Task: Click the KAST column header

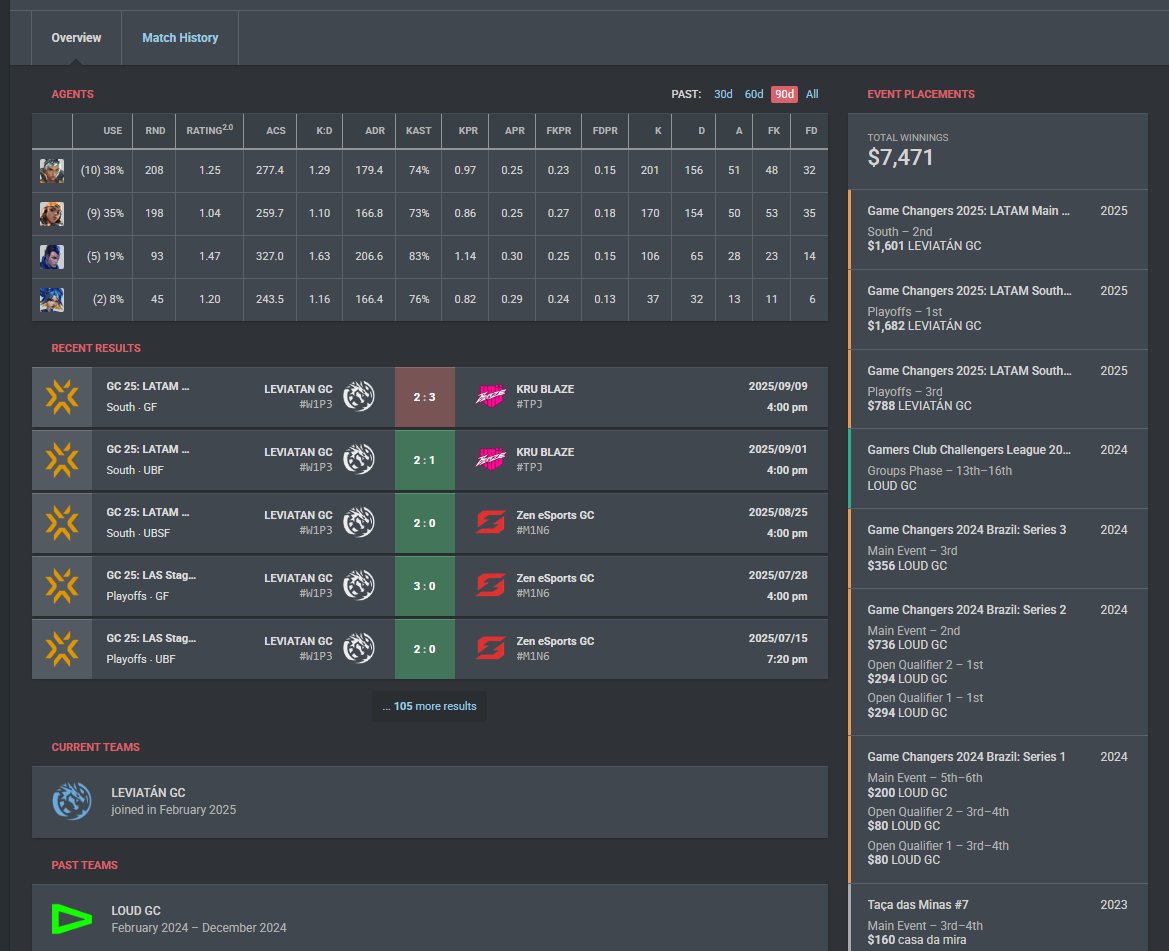Action: pos(418,130)
